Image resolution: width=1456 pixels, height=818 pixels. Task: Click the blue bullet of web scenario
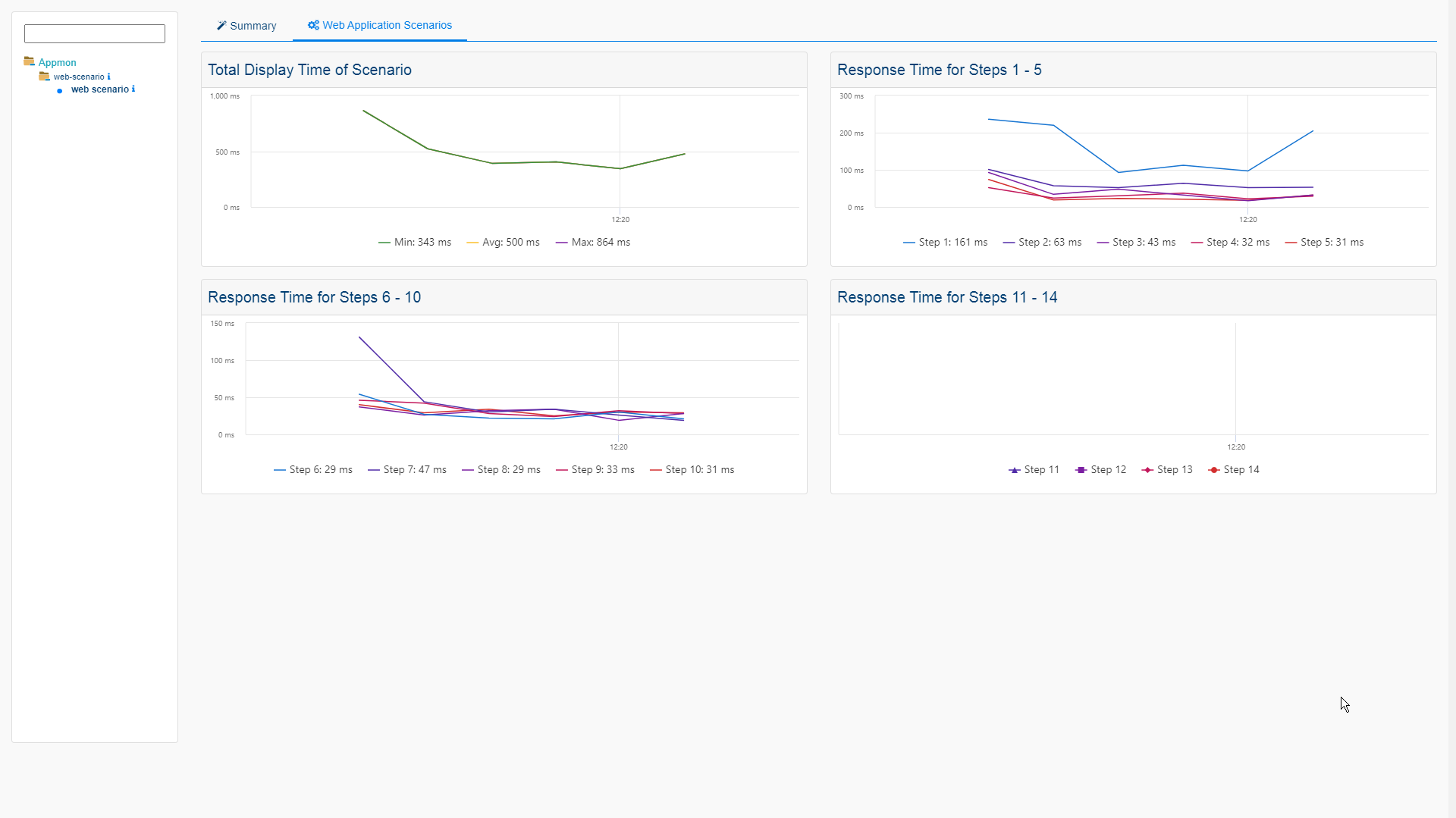60,90
